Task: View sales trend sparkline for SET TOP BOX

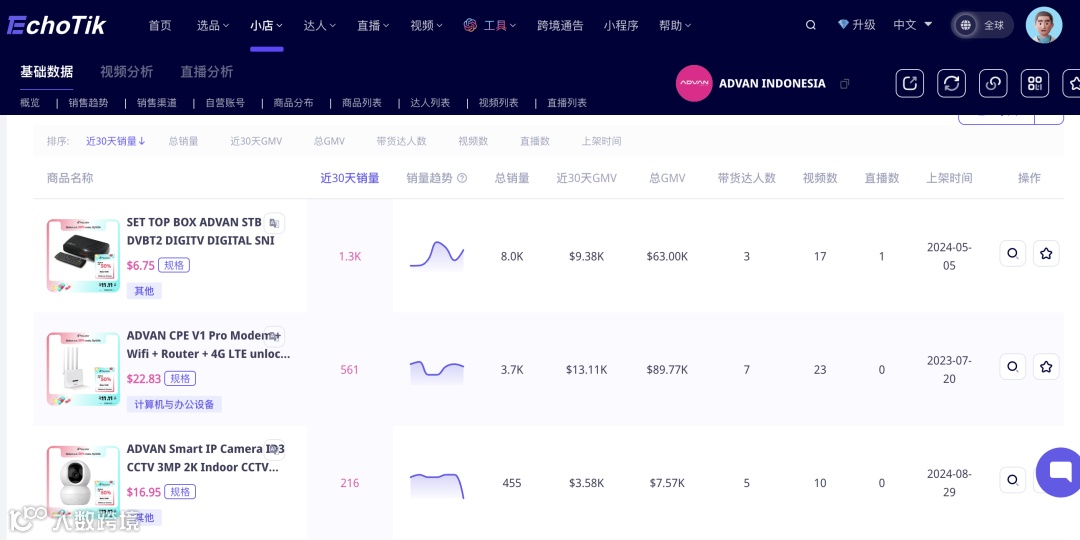Action: point(437,255)
